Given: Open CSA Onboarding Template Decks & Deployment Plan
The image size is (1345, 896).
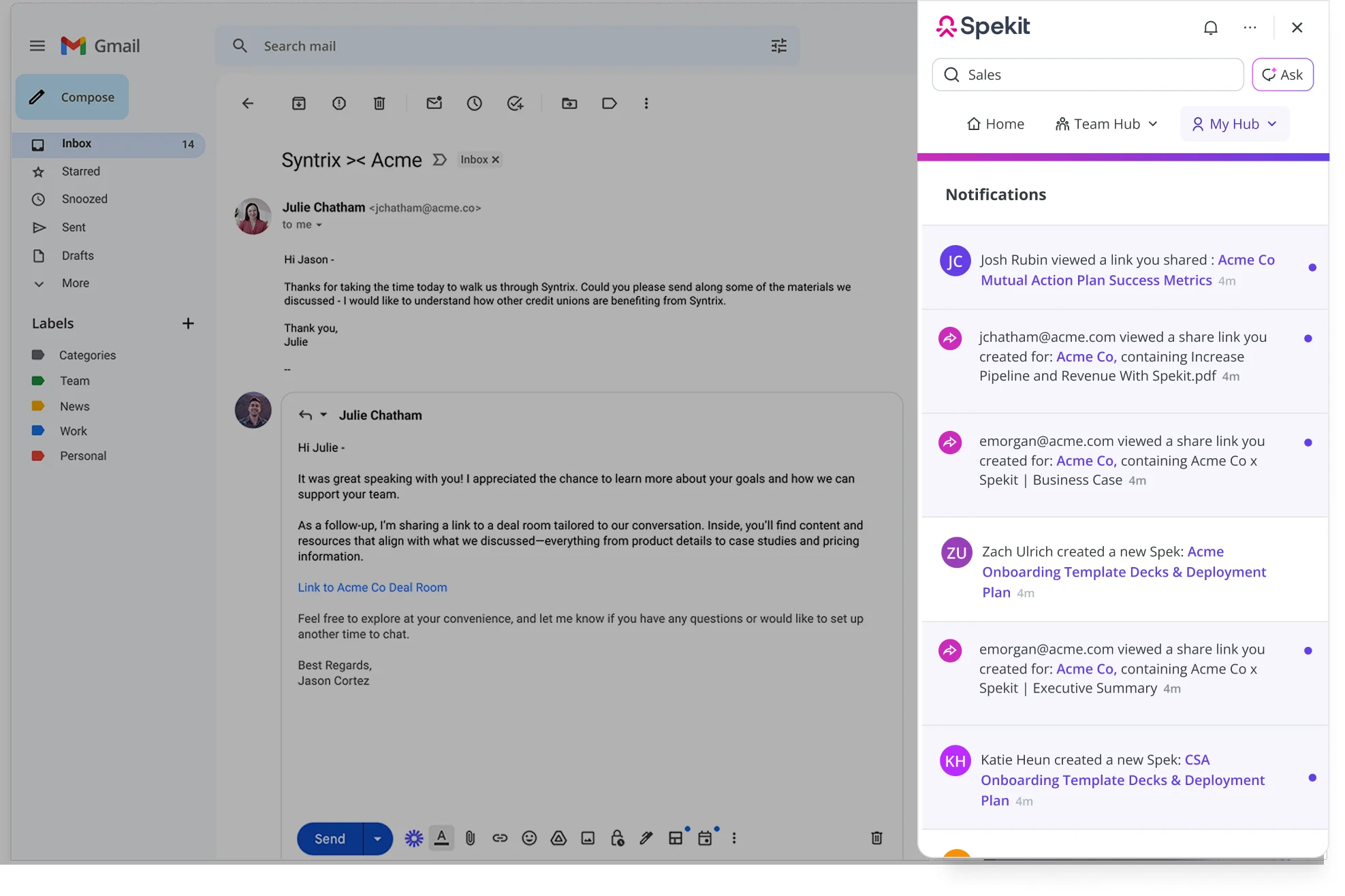Looking at the screenshot, I should (x=1122, y=780).
